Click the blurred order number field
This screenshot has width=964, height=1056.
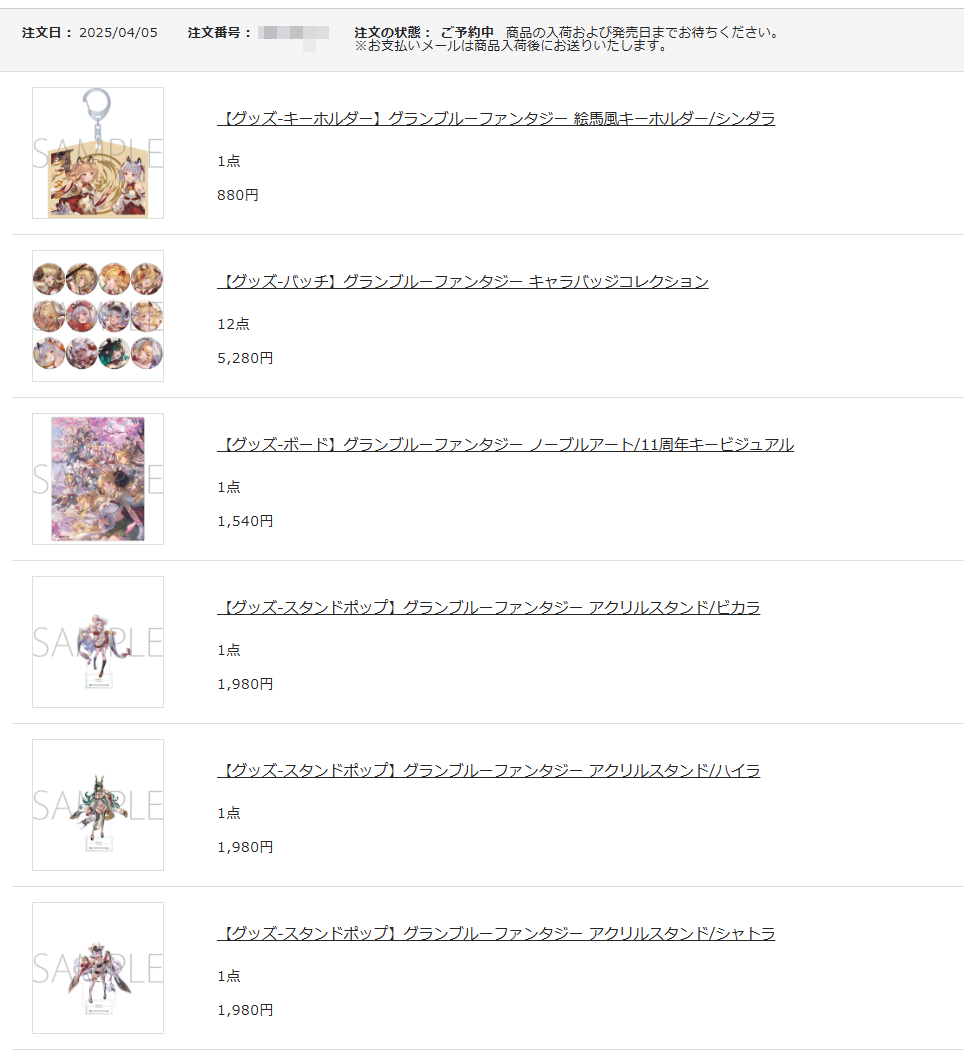(x=294, y=36)
